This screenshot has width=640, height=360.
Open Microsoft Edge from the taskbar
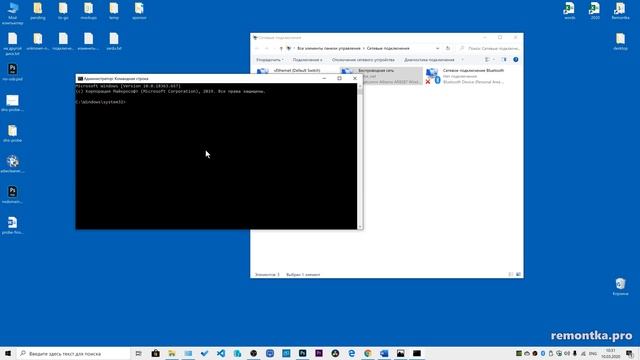tap(351, 353)
